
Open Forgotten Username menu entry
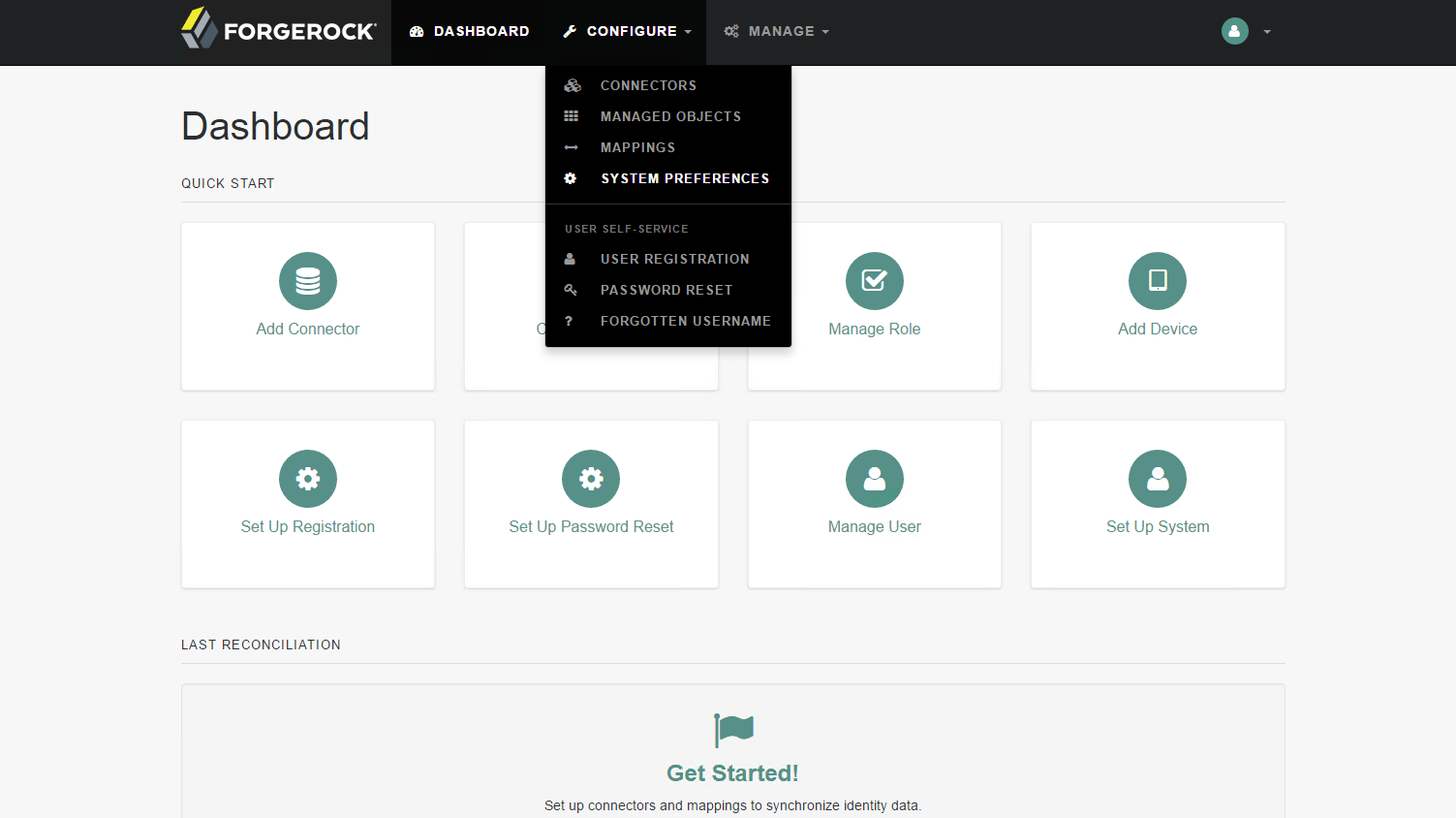click(x=668, y=321)
